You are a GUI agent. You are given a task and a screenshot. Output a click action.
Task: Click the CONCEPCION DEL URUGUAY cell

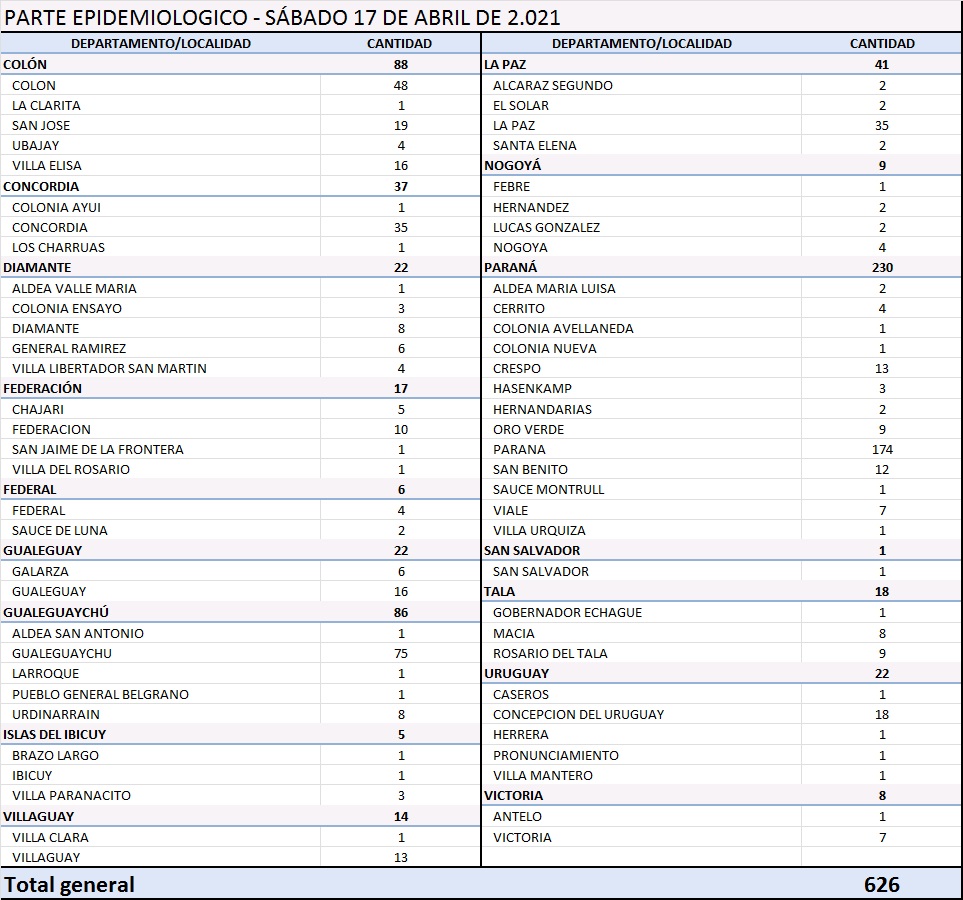click(578, 715)
